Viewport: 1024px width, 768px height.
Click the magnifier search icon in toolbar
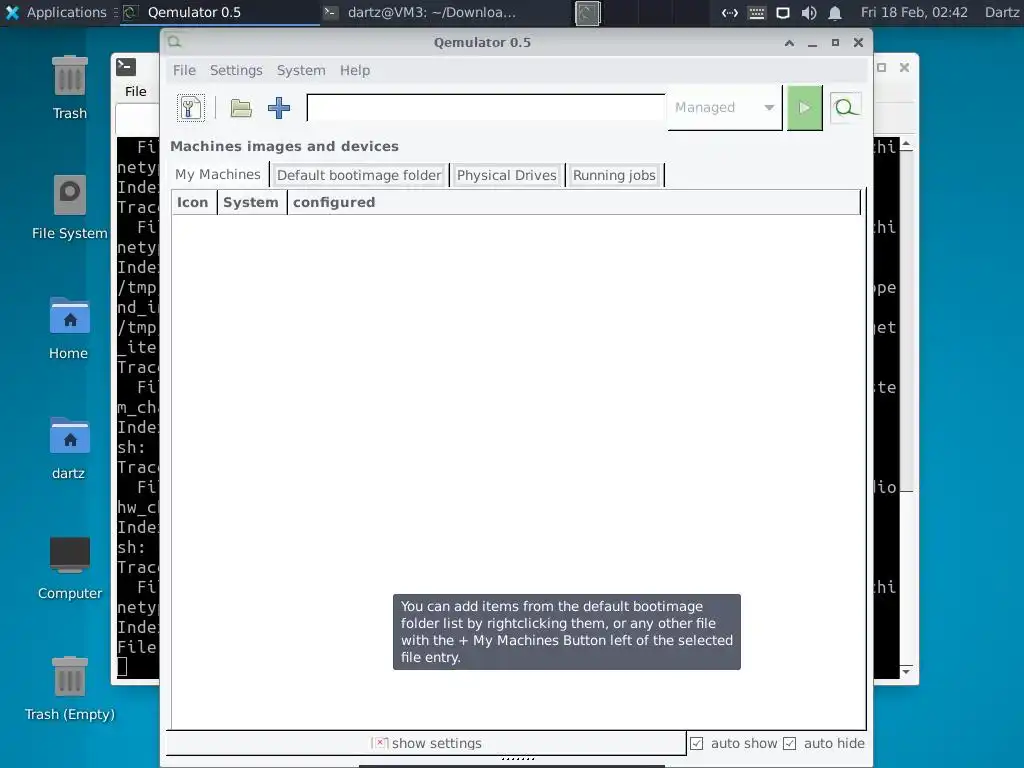click(x=846, y=108)
